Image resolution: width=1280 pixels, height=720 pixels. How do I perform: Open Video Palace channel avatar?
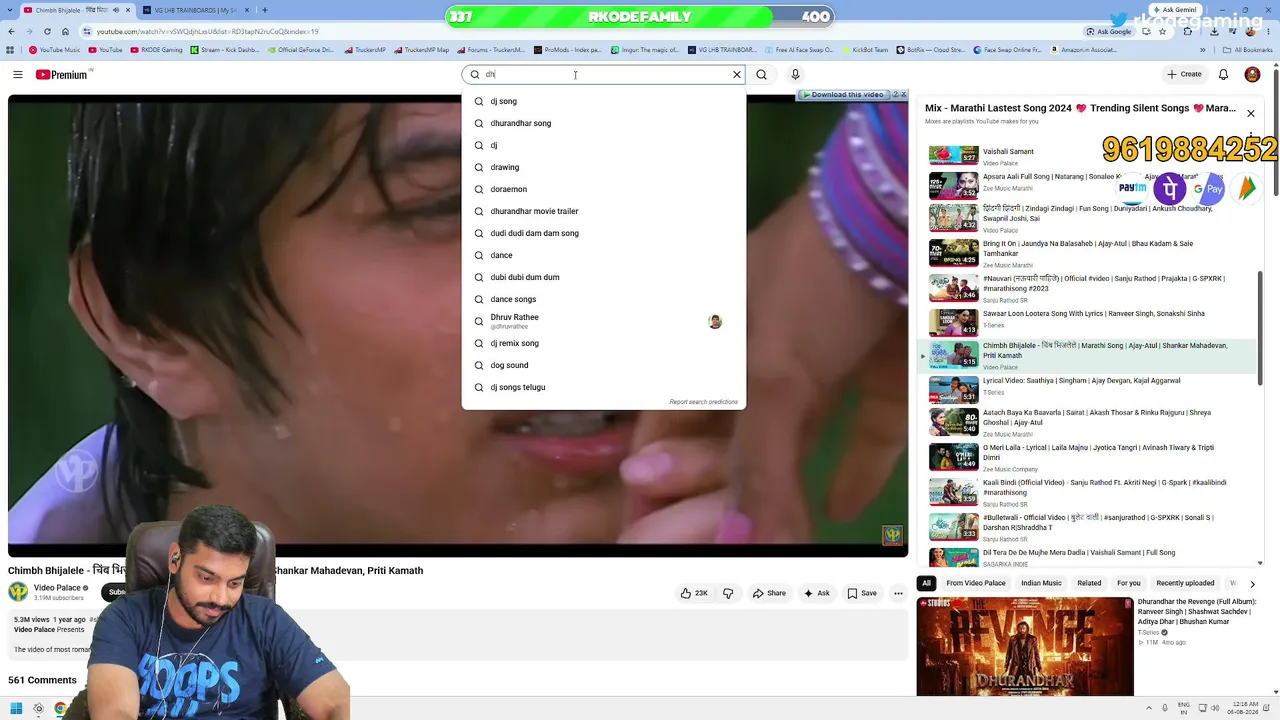(18, 592)
